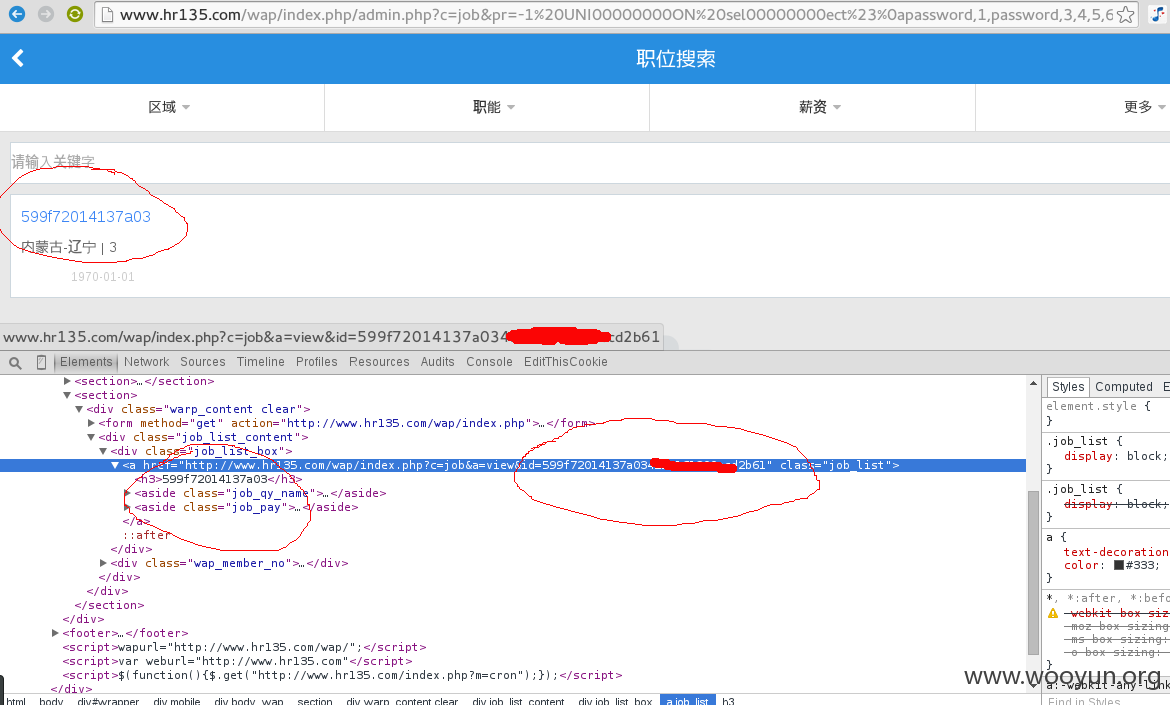The height and width of the screenshot is (705, 1170).
Task: Open the Console DevTools tab
Action: tap(489, 362)
